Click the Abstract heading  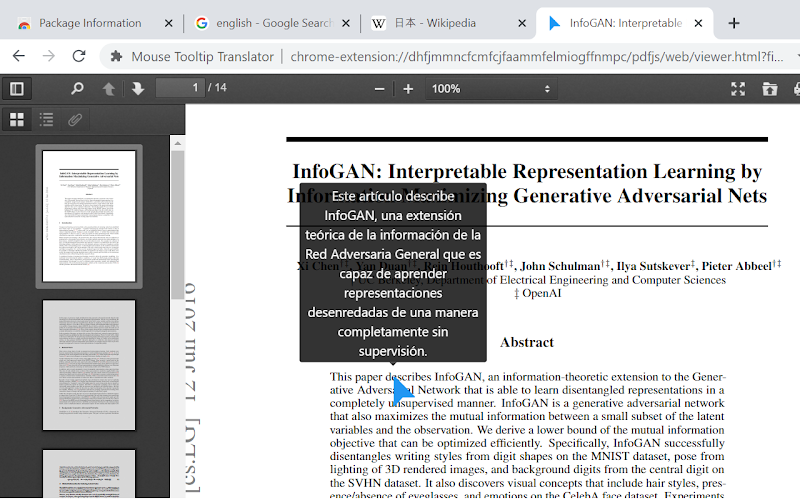(x=527, y=342)
